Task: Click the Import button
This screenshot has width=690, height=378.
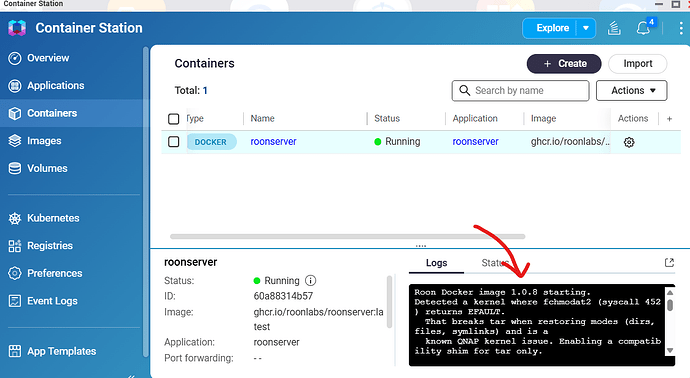Action: tap(638, 64)
